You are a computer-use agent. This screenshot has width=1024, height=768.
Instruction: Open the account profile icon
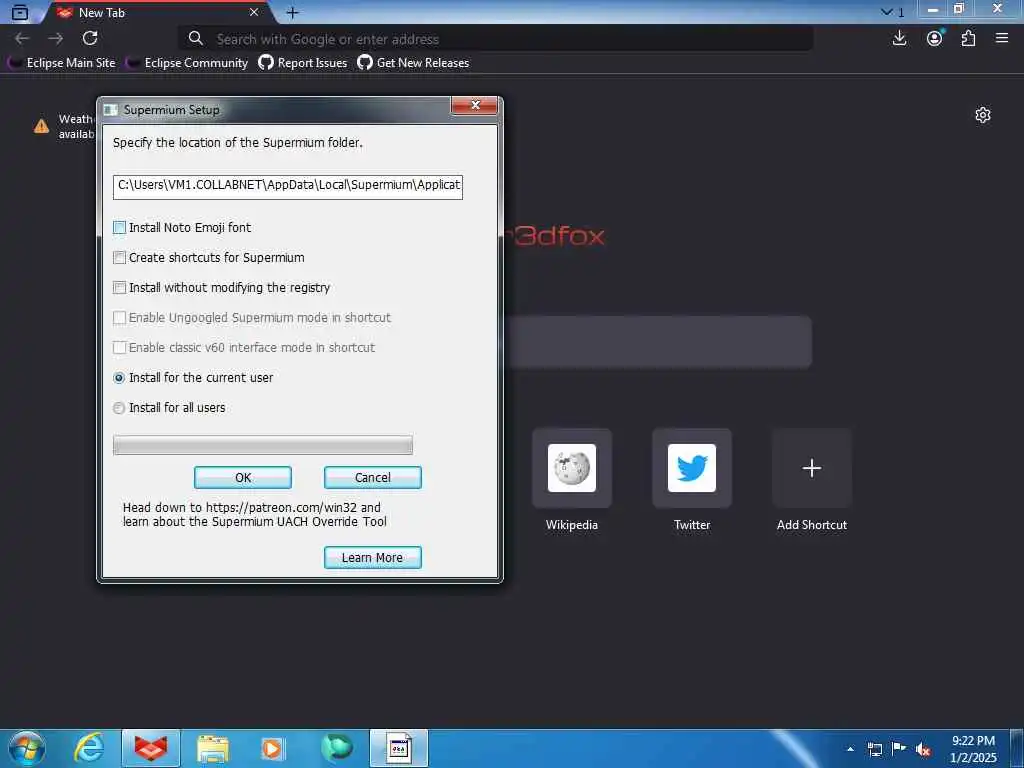[x=935, y=39]
